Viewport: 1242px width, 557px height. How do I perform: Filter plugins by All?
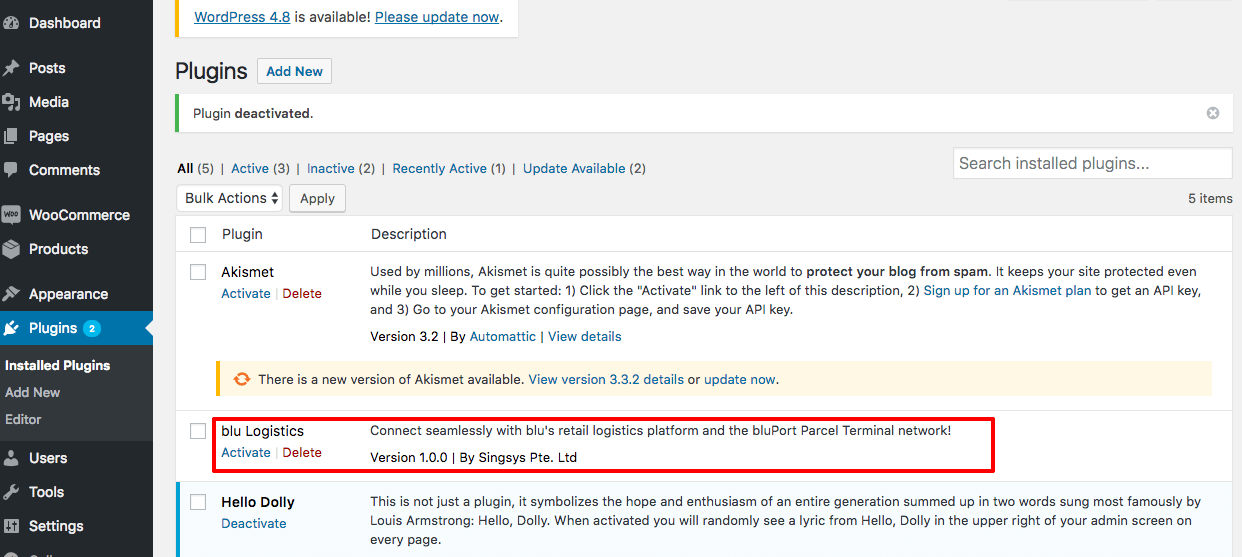(x=185, y=168)
